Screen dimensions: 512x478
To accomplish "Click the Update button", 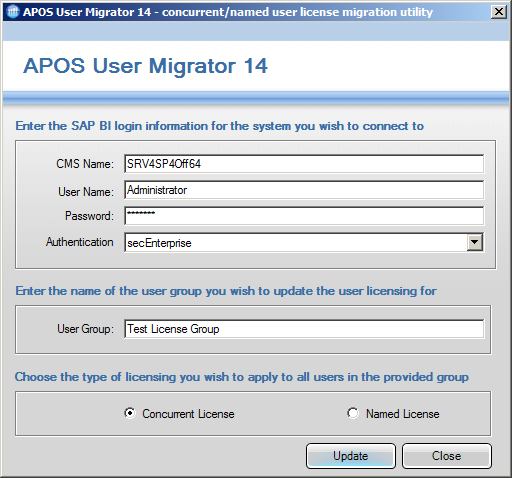I will 351,456.
